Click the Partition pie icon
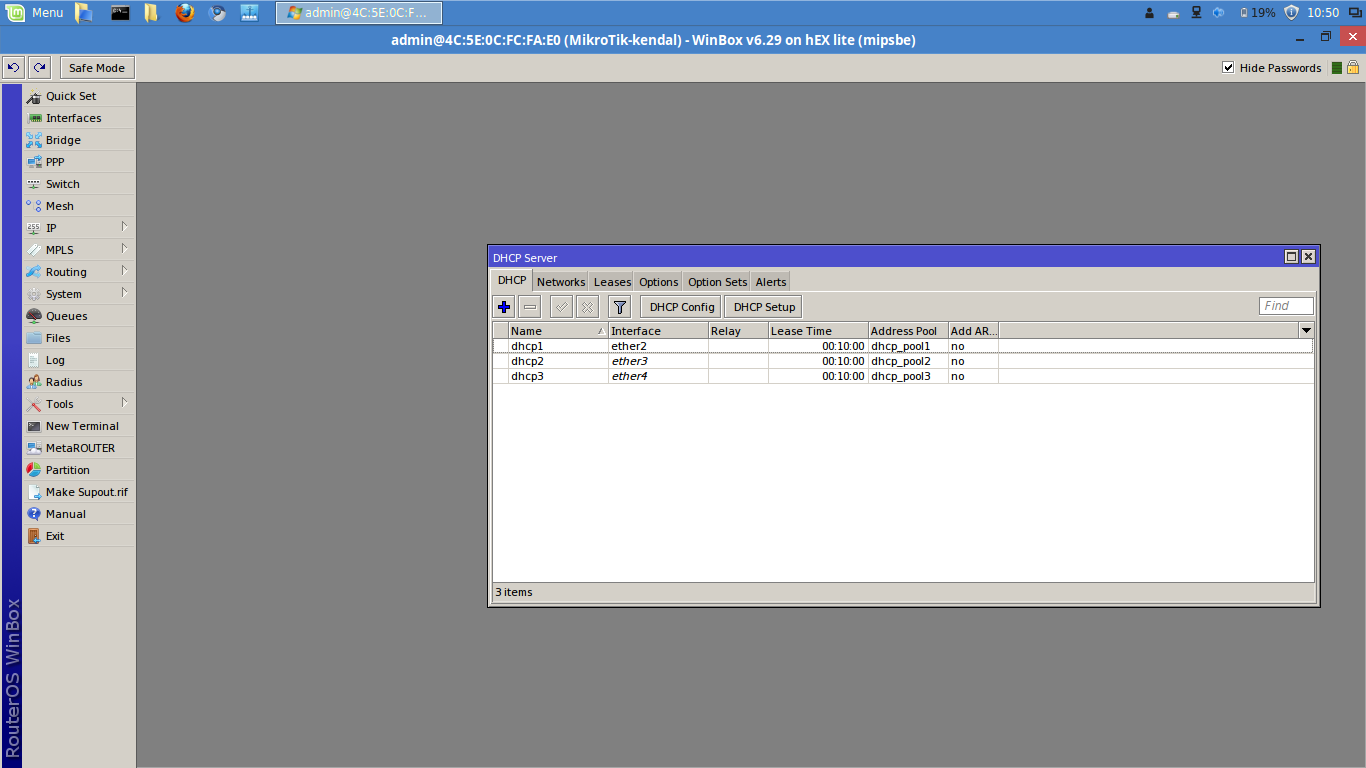This screenshot has height=768, width=1366. coord(34,470)
